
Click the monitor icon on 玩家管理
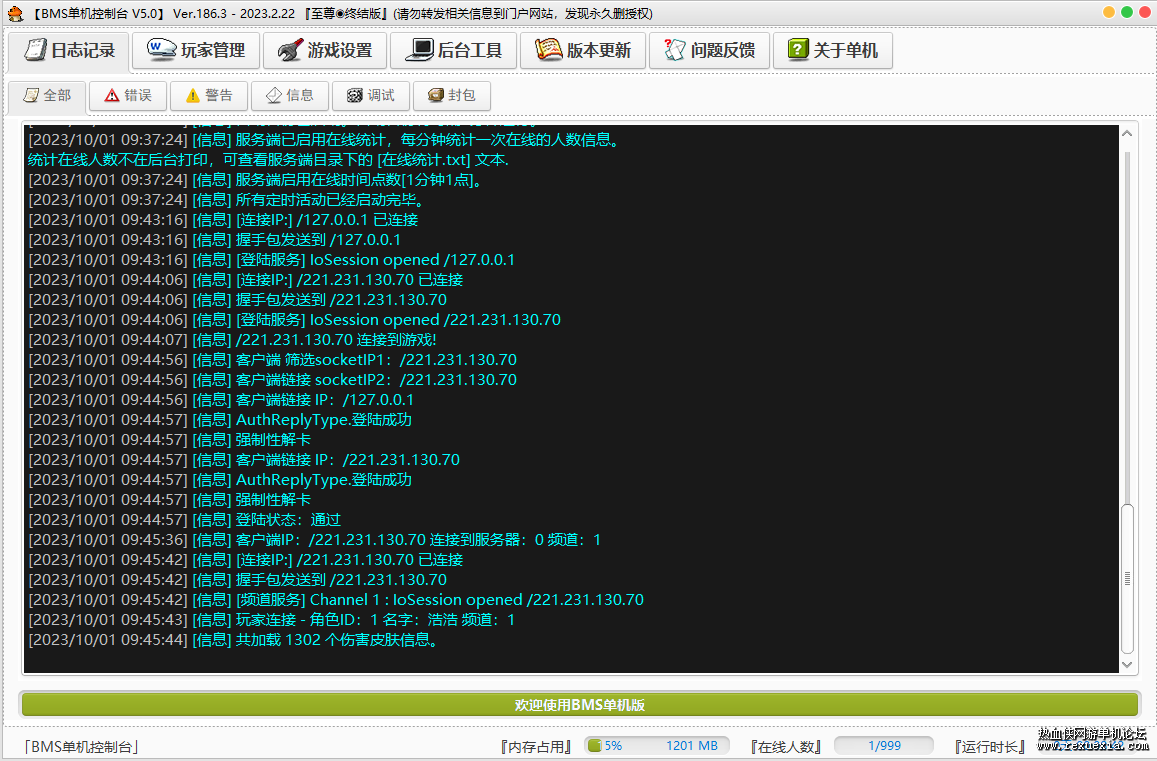(x=161, y=49)
